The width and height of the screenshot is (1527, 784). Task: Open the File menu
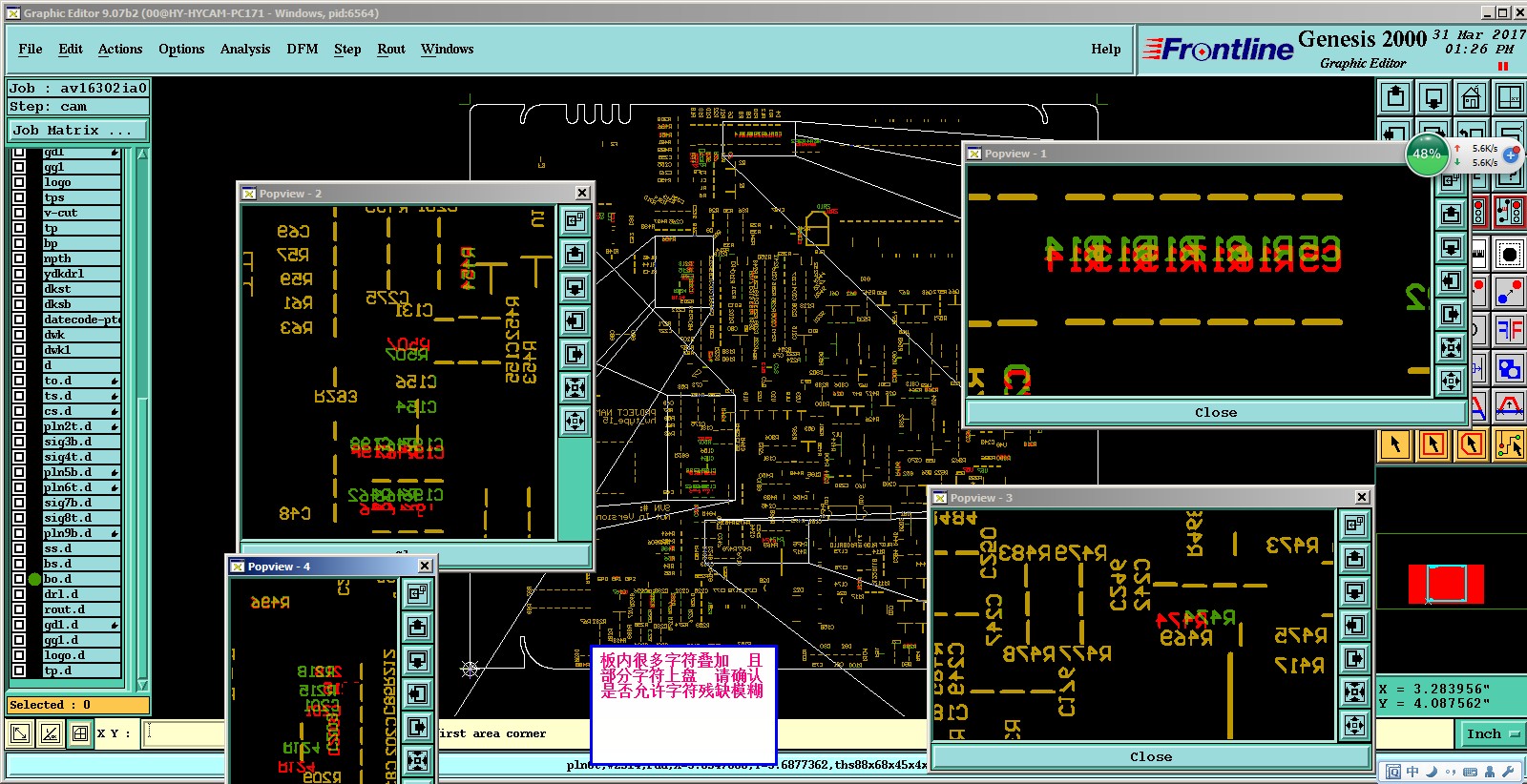(31, 50)
